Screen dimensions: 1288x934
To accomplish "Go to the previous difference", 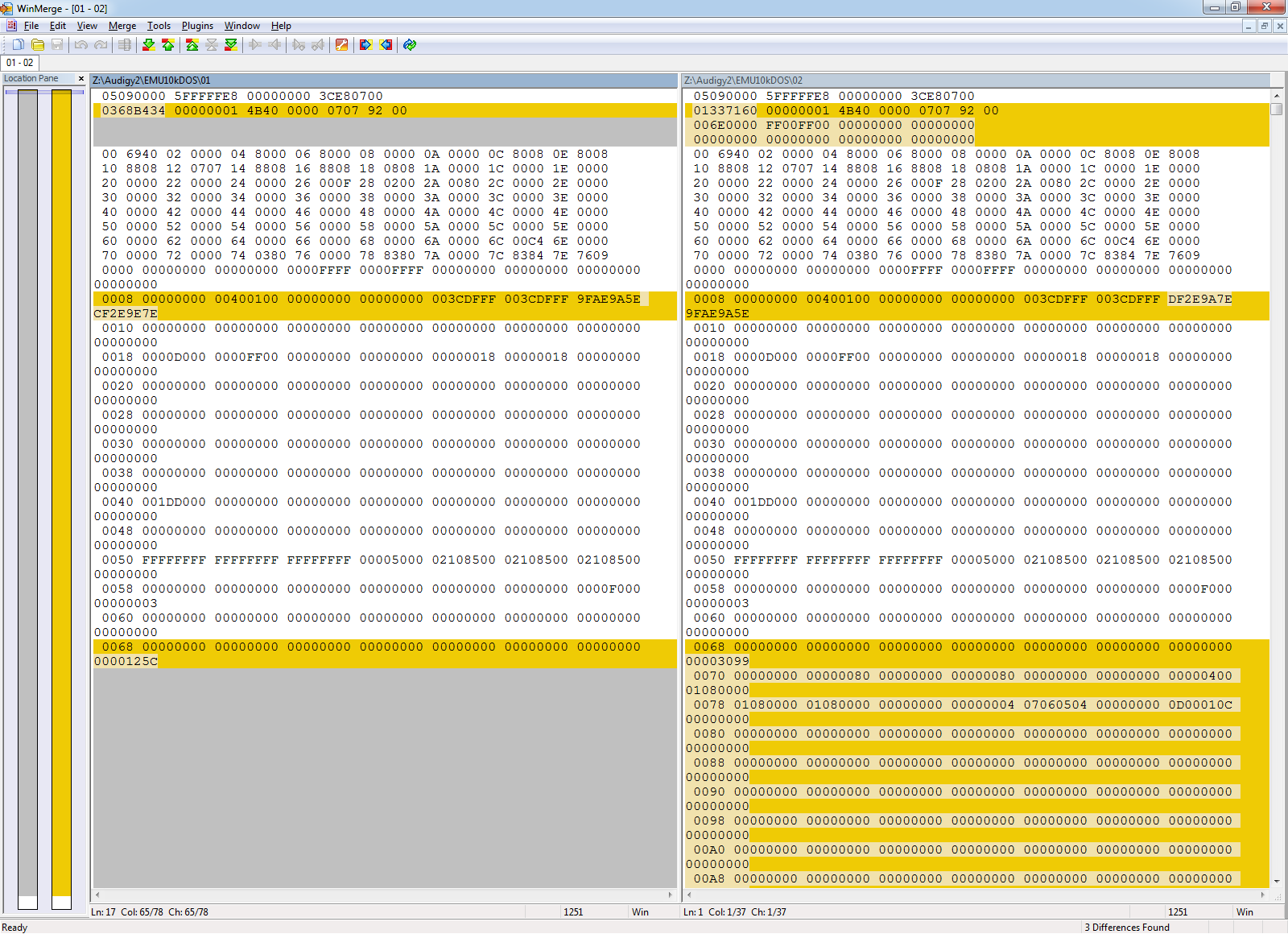I will (x=168, y=45).
